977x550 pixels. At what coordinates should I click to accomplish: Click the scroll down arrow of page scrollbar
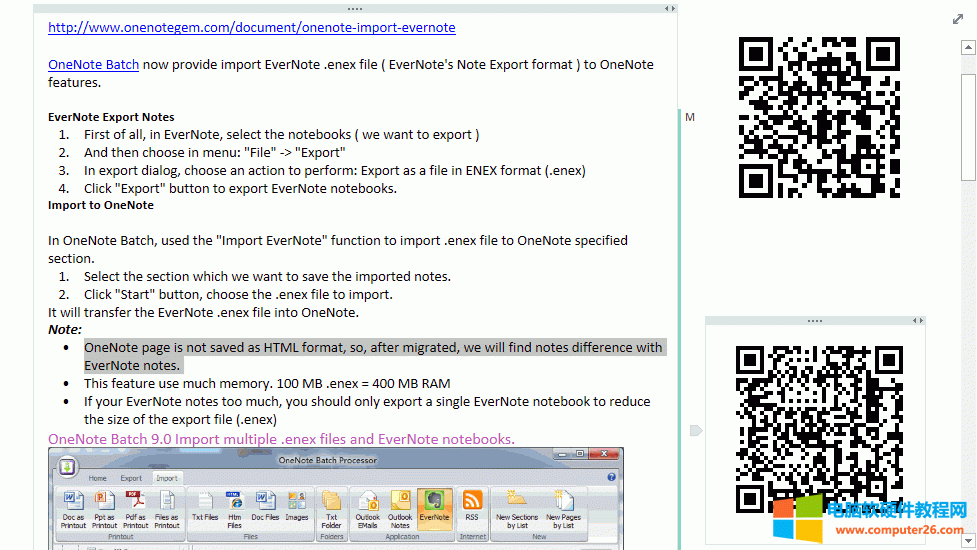coord(968,540)
